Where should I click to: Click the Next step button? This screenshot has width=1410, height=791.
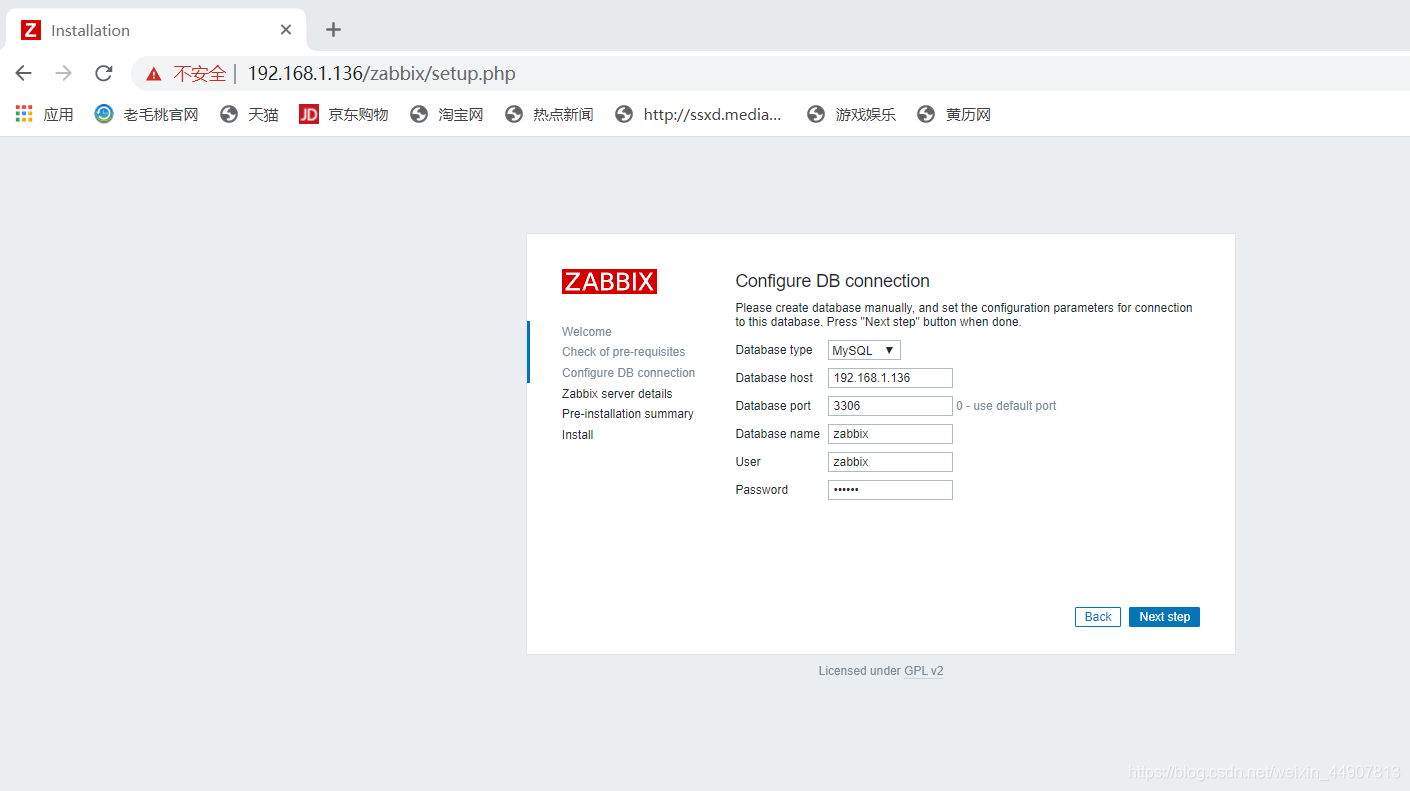coord(1164,617)
